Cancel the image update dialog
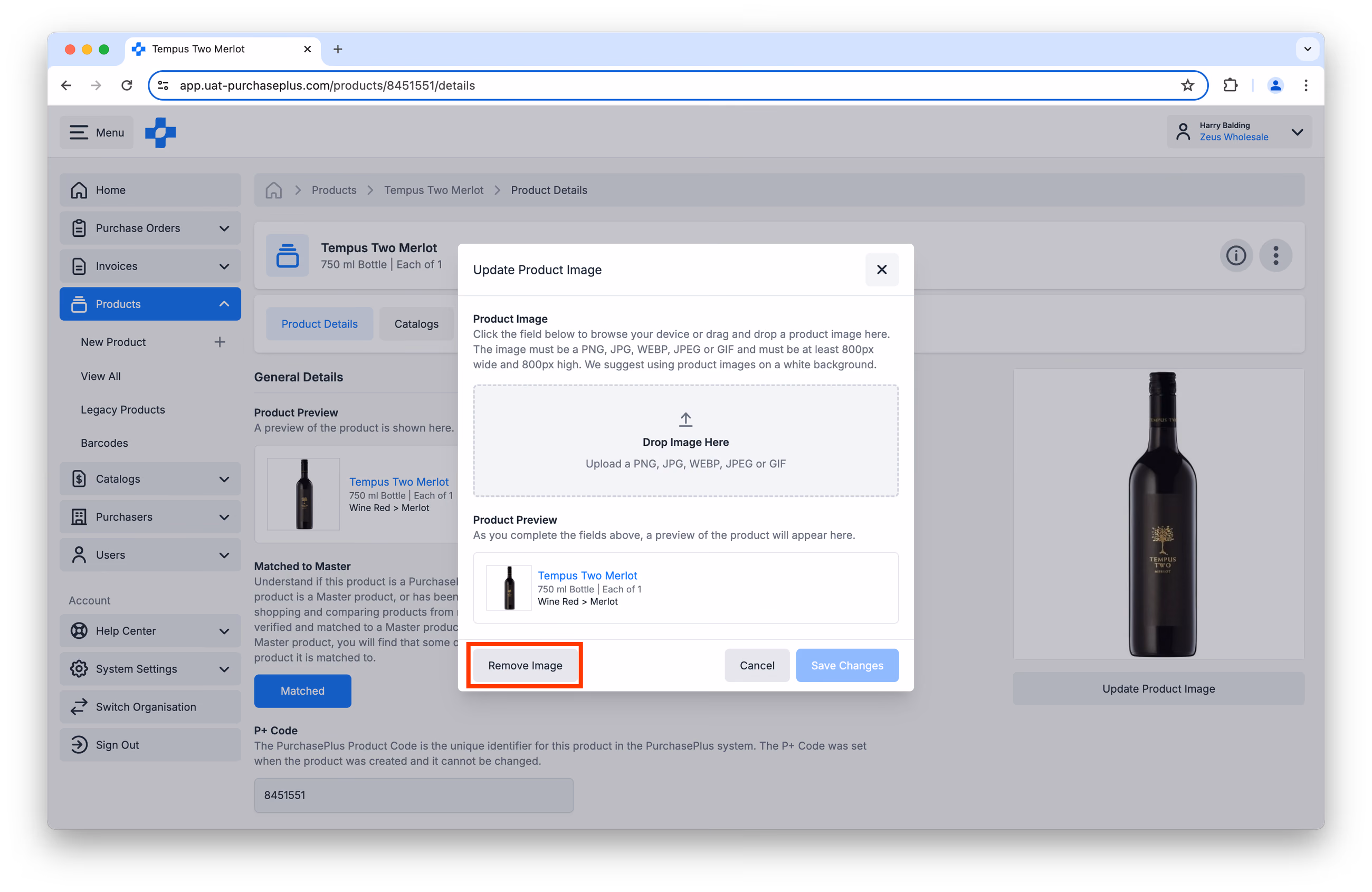 click(757, 666)
